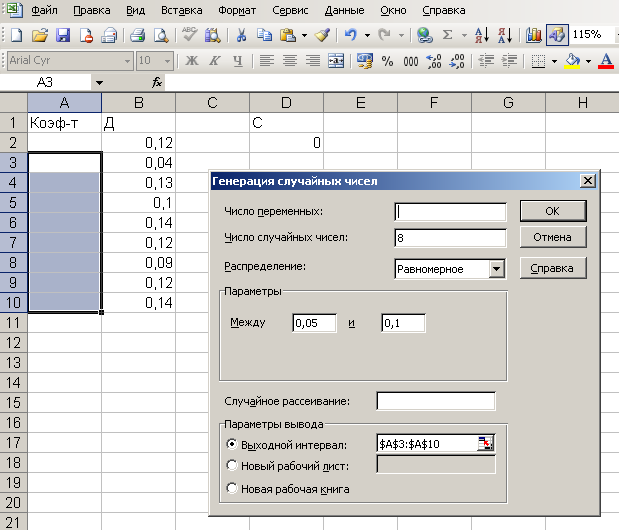The height and width of the screenshot is (530, 619).
Task: Select the Новый рабочий лист option
Action: tap(232, 465)
